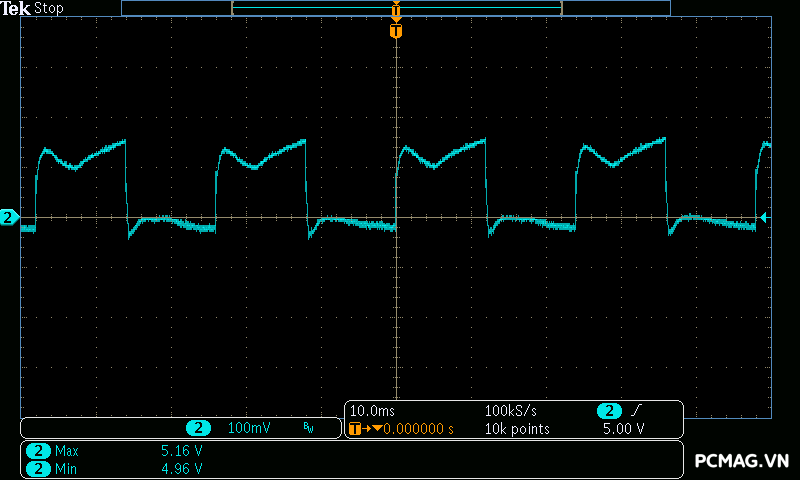Click the trigger source channel 2 badge
The height and width of the screenshot is (480, 800).
[x=609, y=411]
